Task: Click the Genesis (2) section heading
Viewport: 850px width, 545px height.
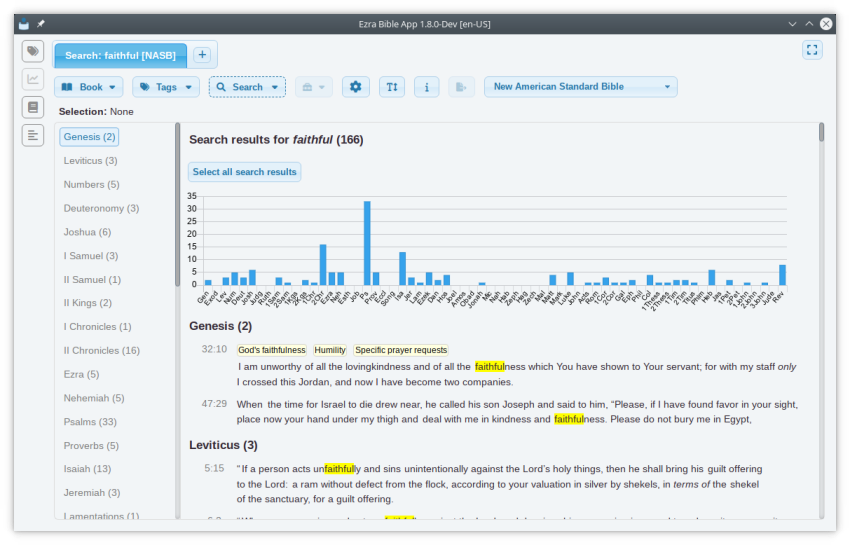Action: pyautogui.click(x=221, y=326)
